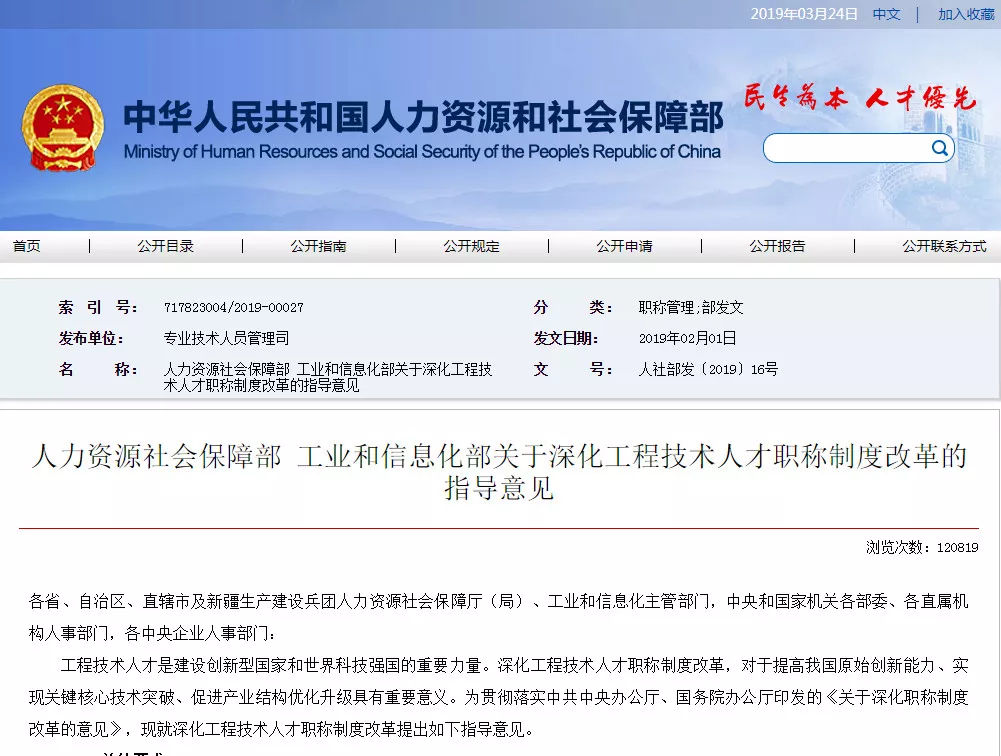Click the main article headline
Screen dimensions: 1001x756
499,472
